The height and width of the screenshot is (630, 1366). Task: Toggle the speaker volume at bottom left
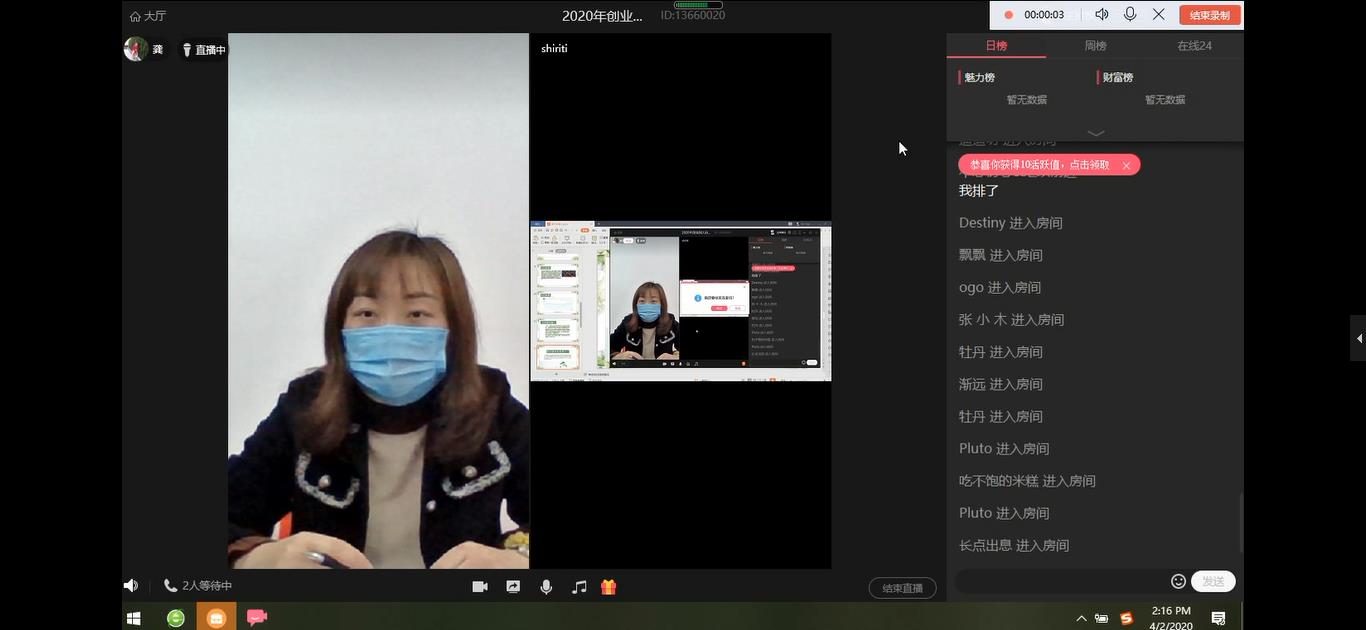tap(131, 585)
